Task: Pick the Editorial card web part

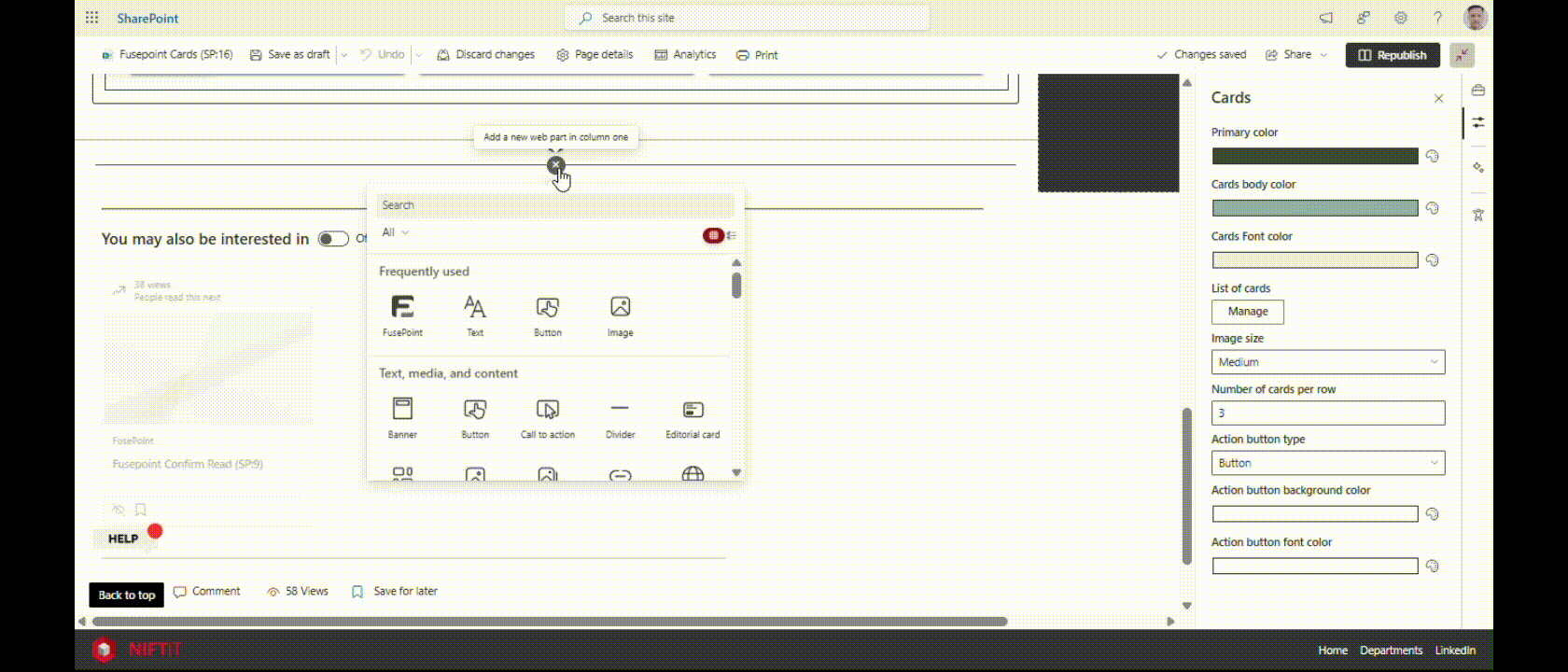Action: point(693,410)
